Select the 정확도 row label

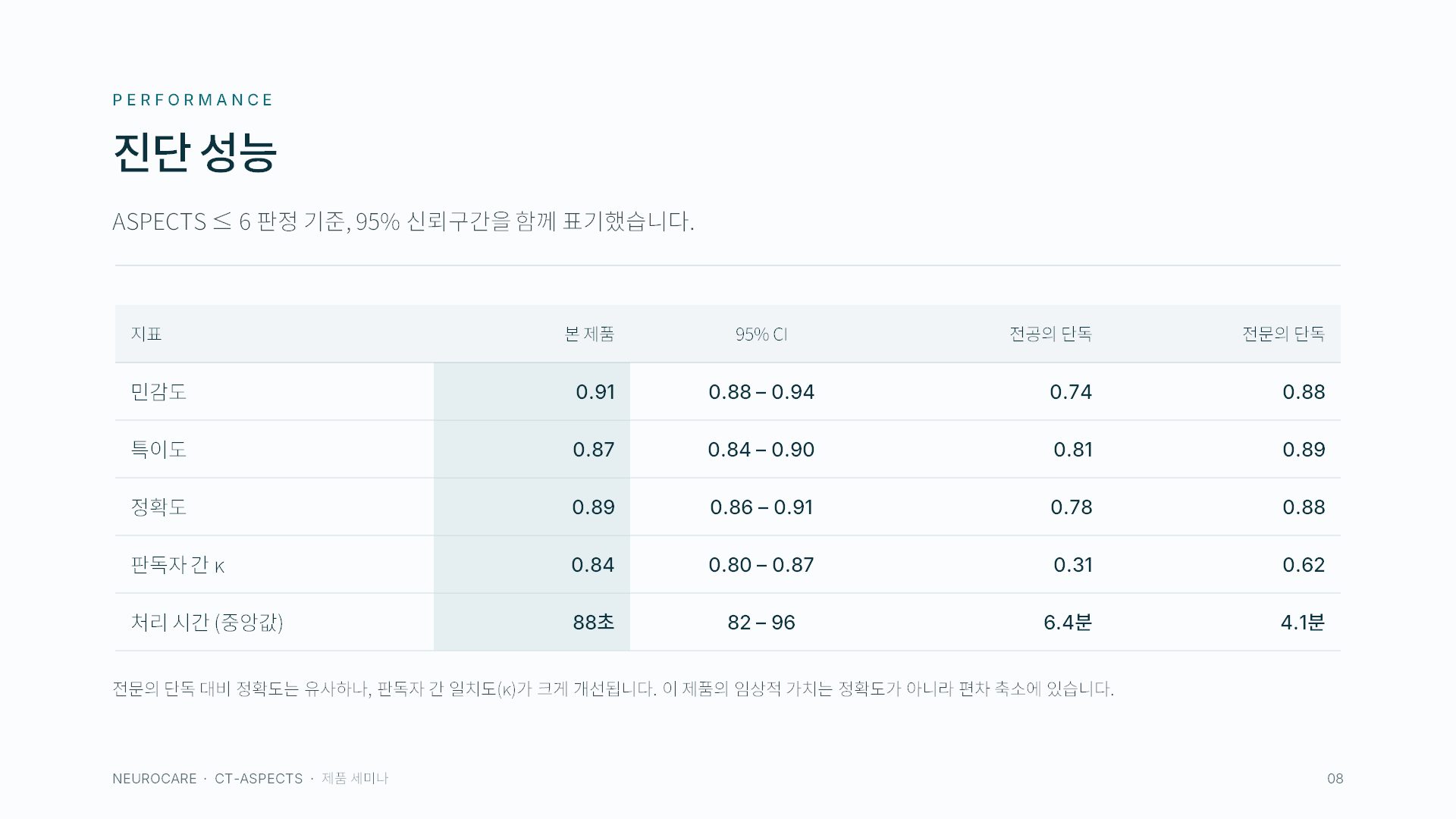coord(158,507)
